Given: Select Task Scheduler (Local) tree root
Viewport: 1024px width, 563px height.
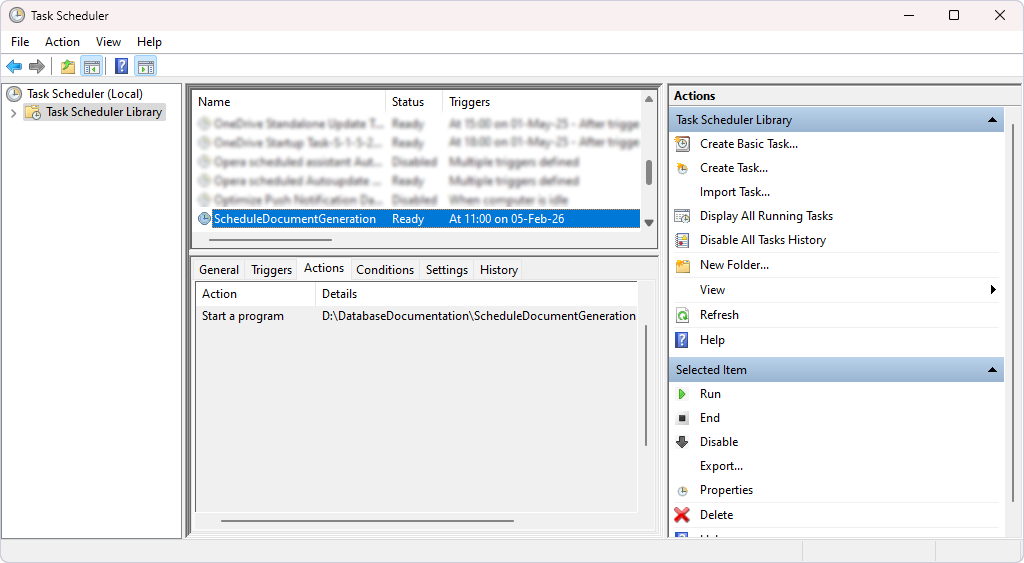Looking at the screenshot, I should (x=85, y=94).
